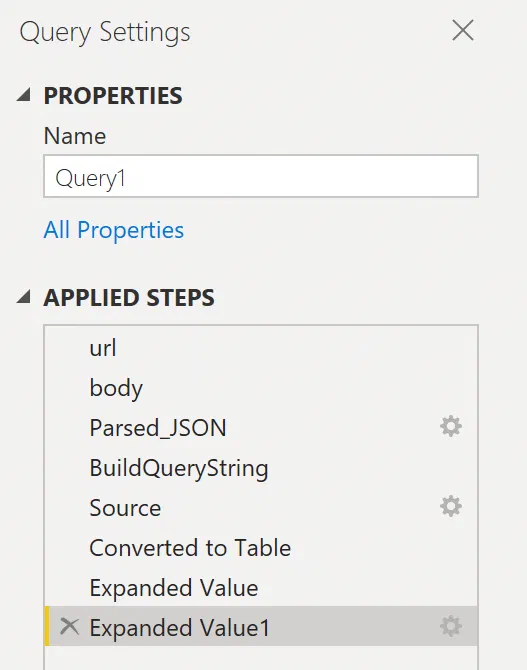527x670 pixels.
Task: Select the body applied step
Action: 261,388
